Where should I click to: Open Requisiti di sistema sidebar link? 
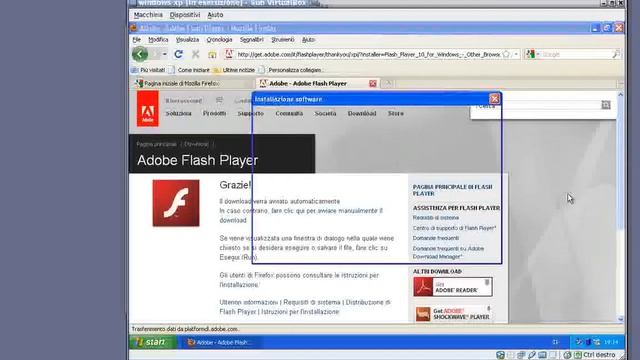coord(436,218)
